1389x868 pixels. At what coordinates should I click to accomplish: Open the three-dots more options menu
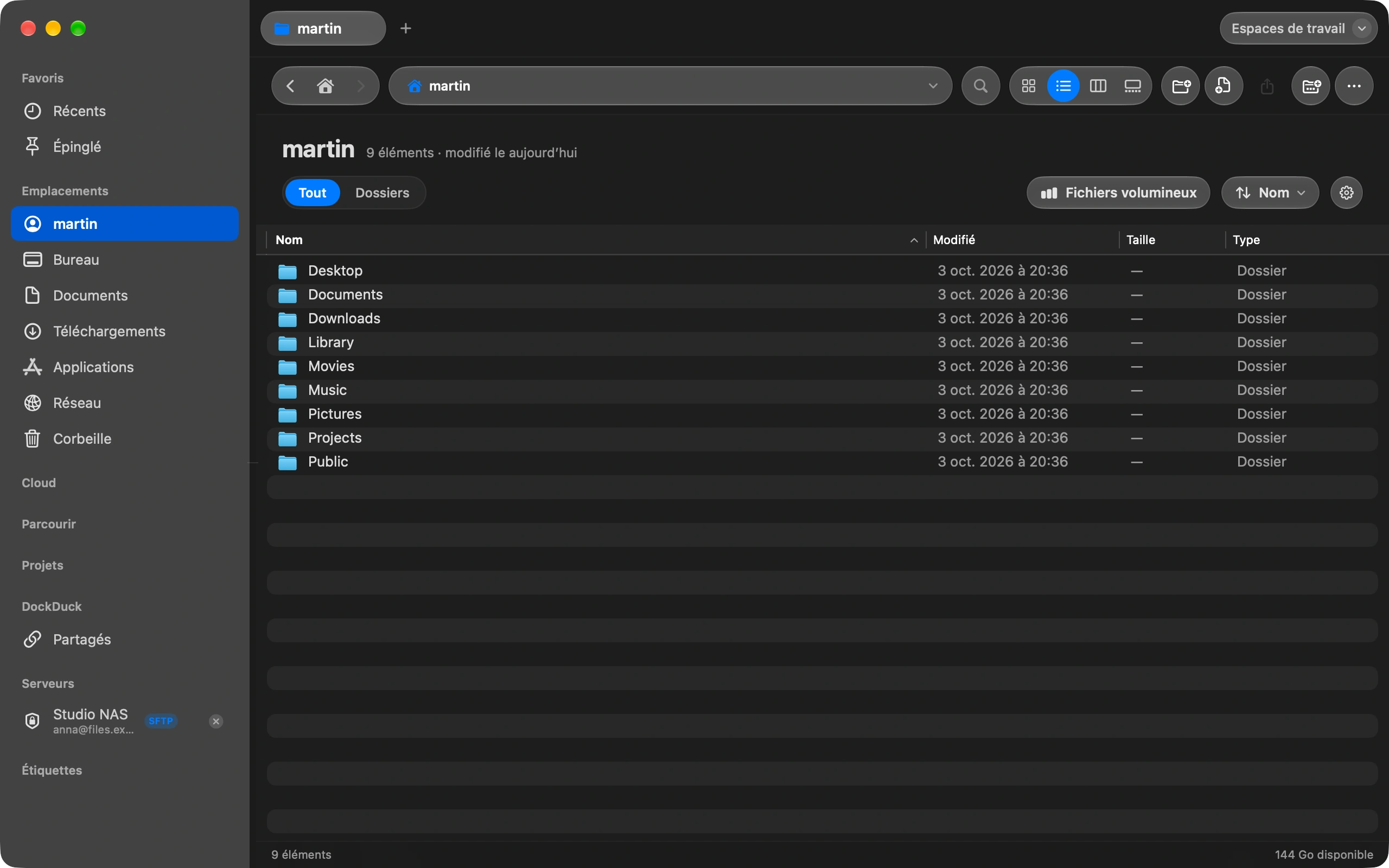[x=1354, y=86]
